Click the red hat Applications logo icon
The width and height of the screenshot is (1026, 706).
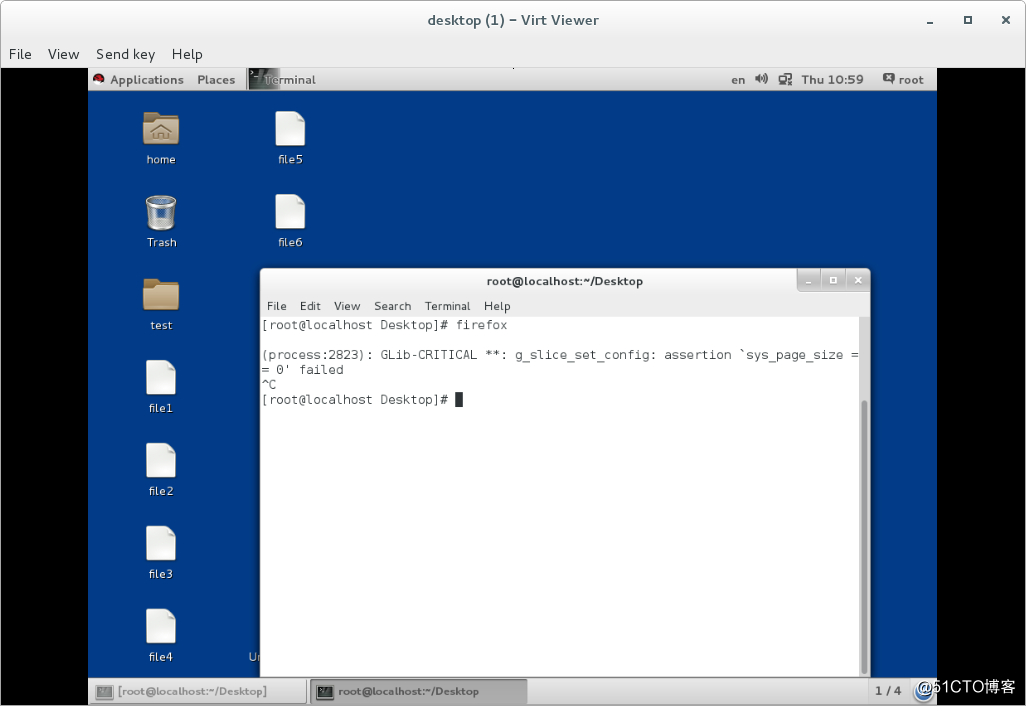click(99, 79)
